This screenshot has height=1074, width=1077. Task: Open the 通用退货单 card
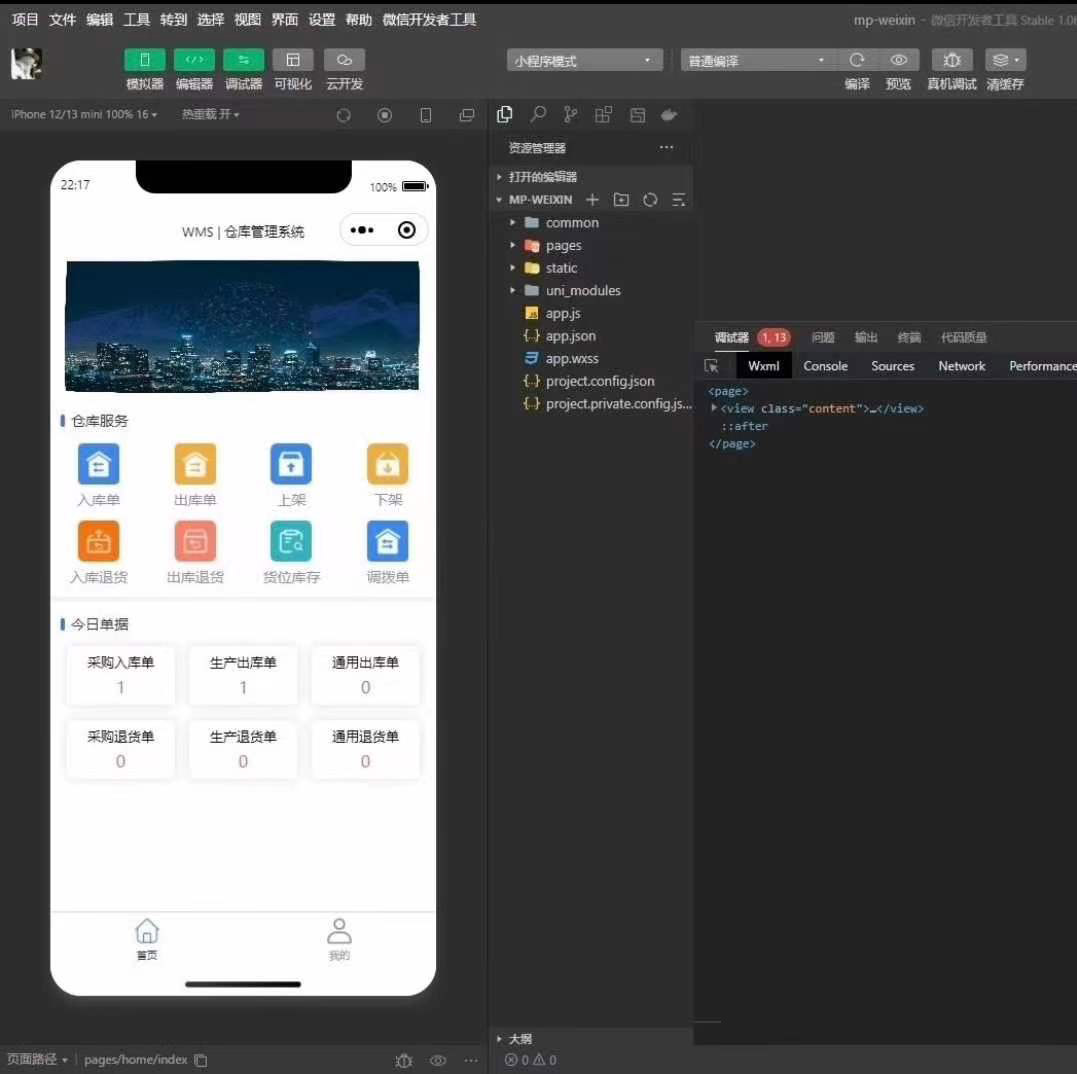[x=365, y=749]
